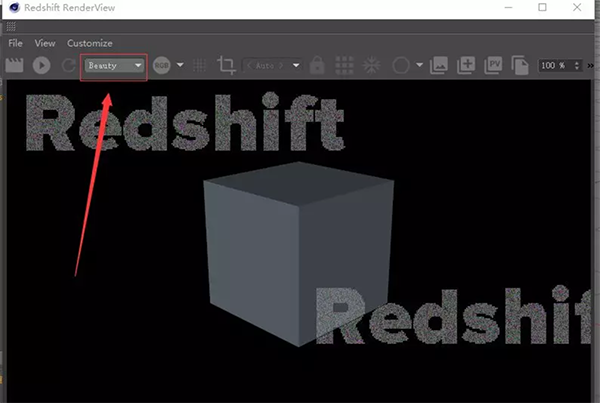
Task: Show more toolbar items via chevron
Action: 590,65
